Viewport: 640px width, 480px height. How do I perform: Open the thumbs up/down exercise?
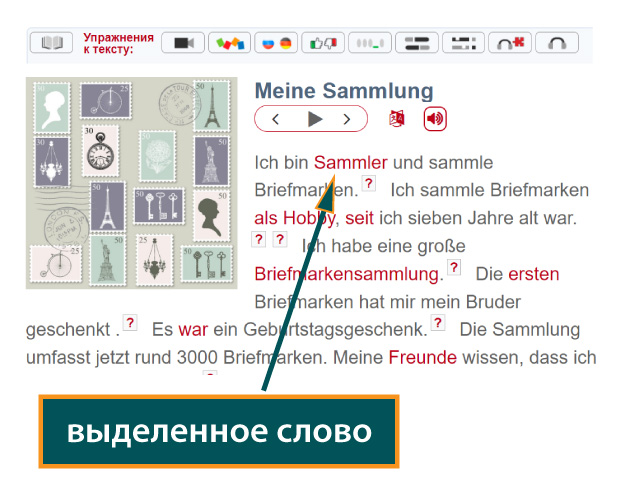pyautogui.click(x=322, y=43)
